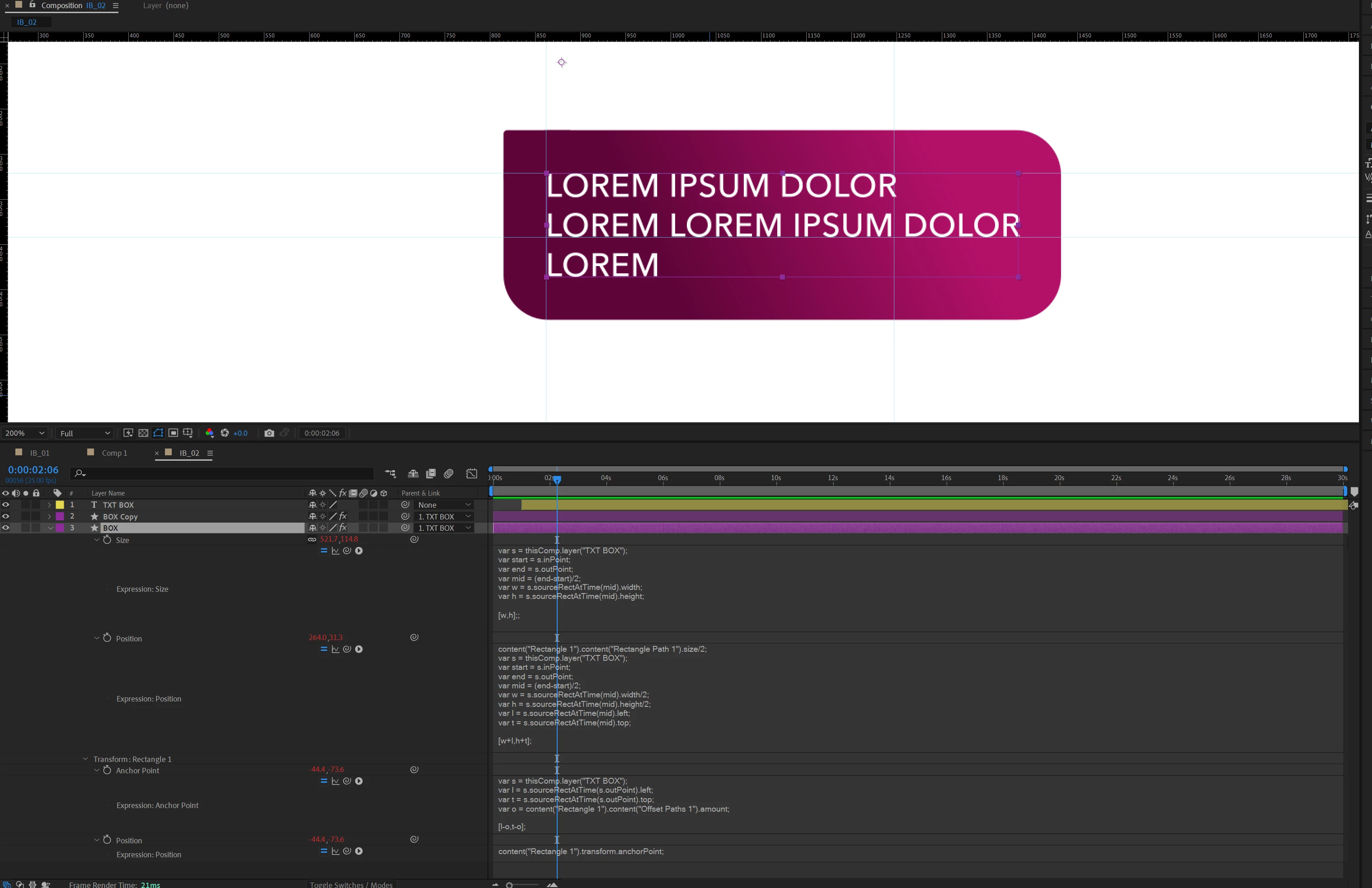The width and height of the screenshot is (1372, 888).
Task: Click Toggle Switches / Modes button
Action: tap(351, 884)
